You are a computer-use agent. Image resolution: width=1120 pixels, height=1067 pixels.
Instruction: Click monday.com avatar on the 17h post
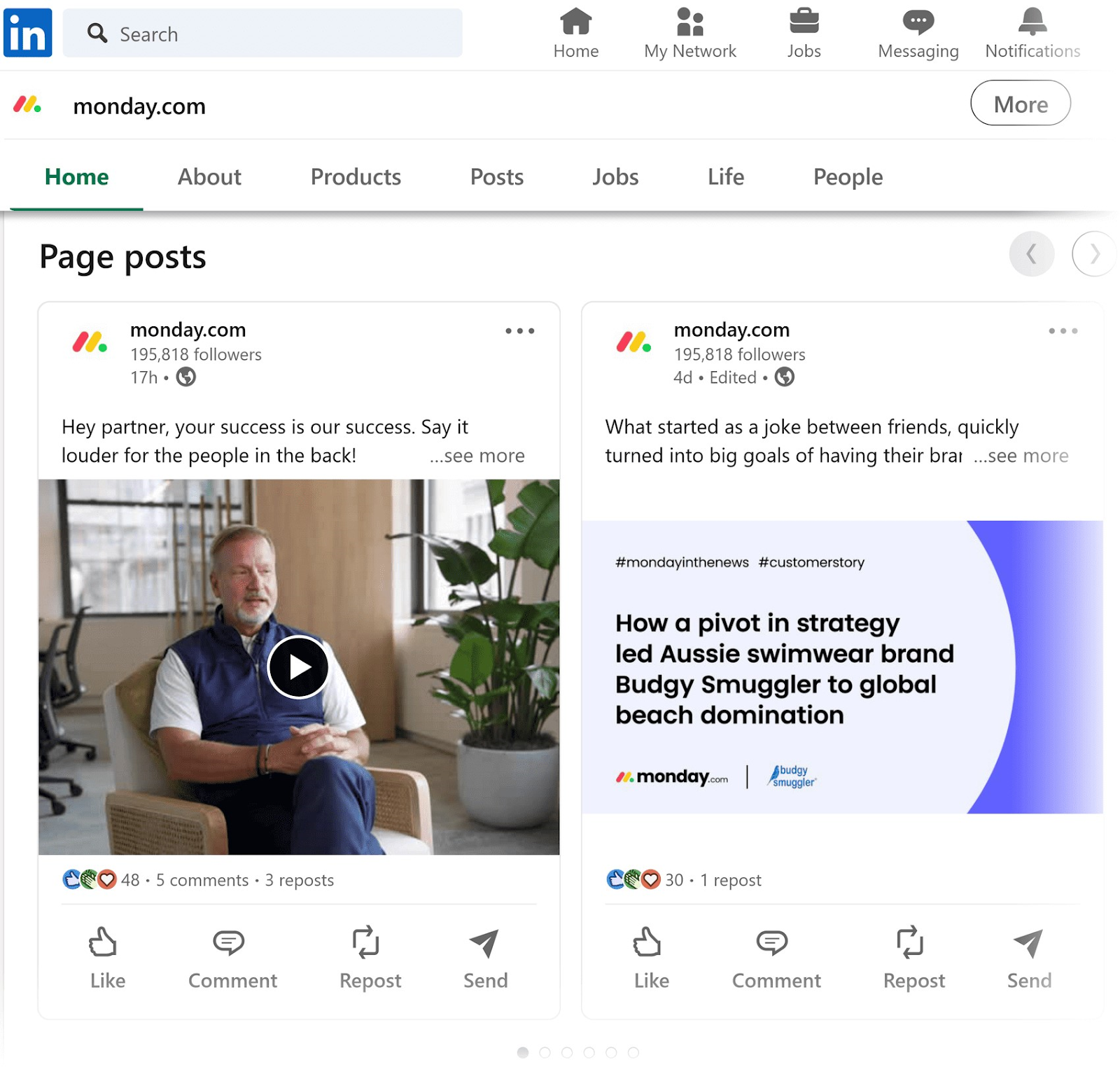(x=90, y=342)
